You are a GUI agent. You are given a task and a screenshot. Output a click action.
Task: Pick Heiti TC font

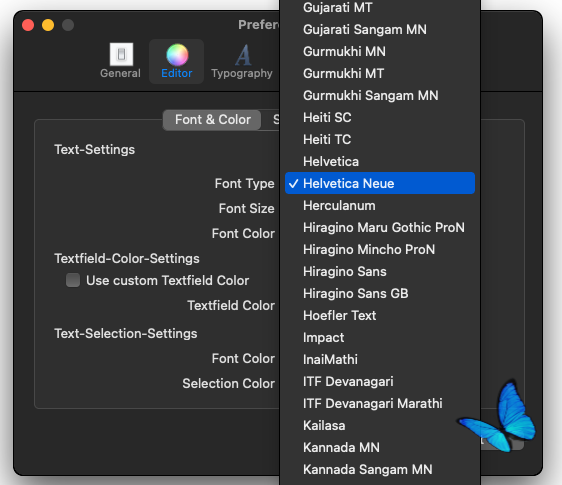(x=380, y=139)
